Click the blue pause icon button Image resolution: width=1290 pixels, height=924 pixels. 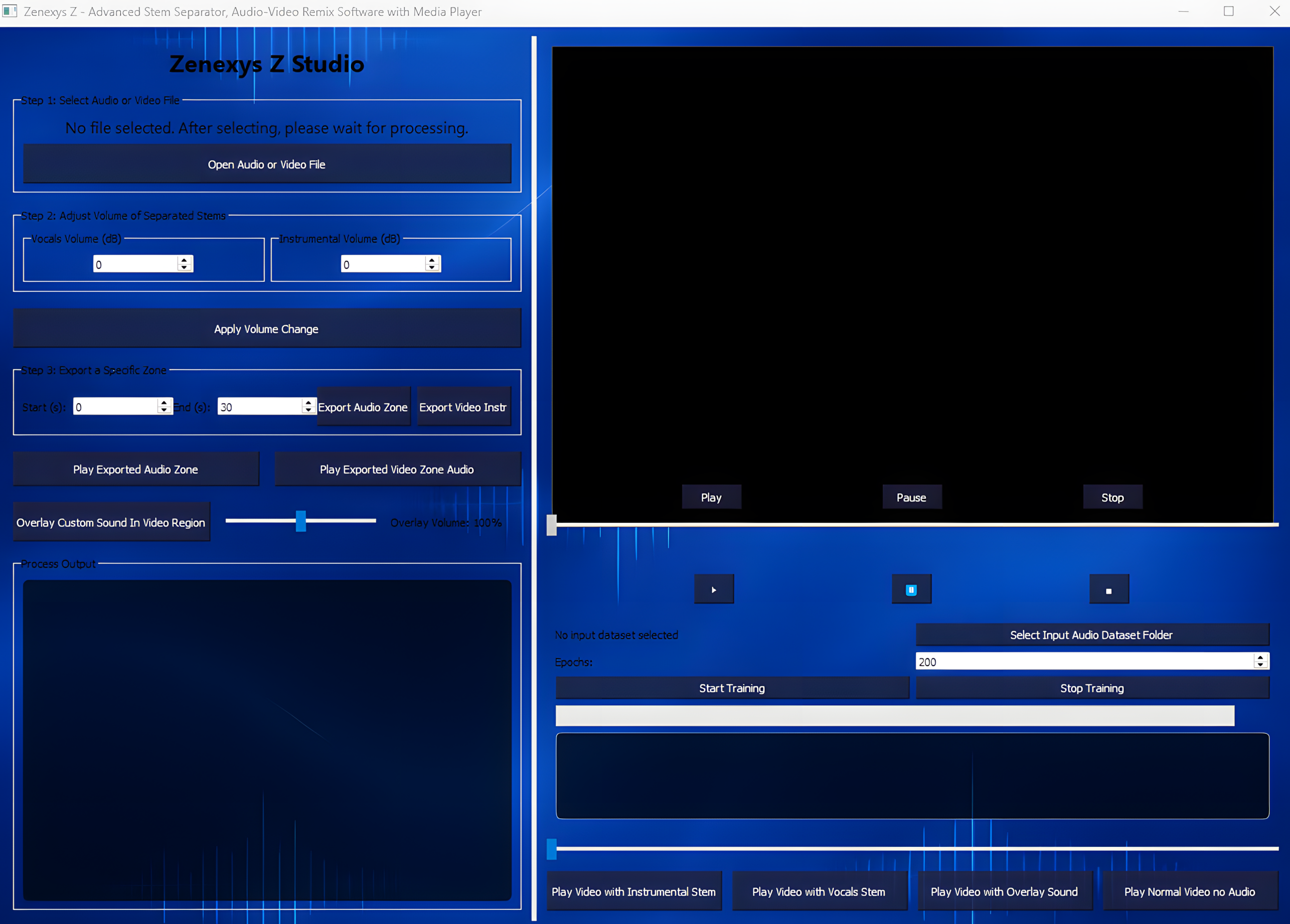[x=911, y=589]
